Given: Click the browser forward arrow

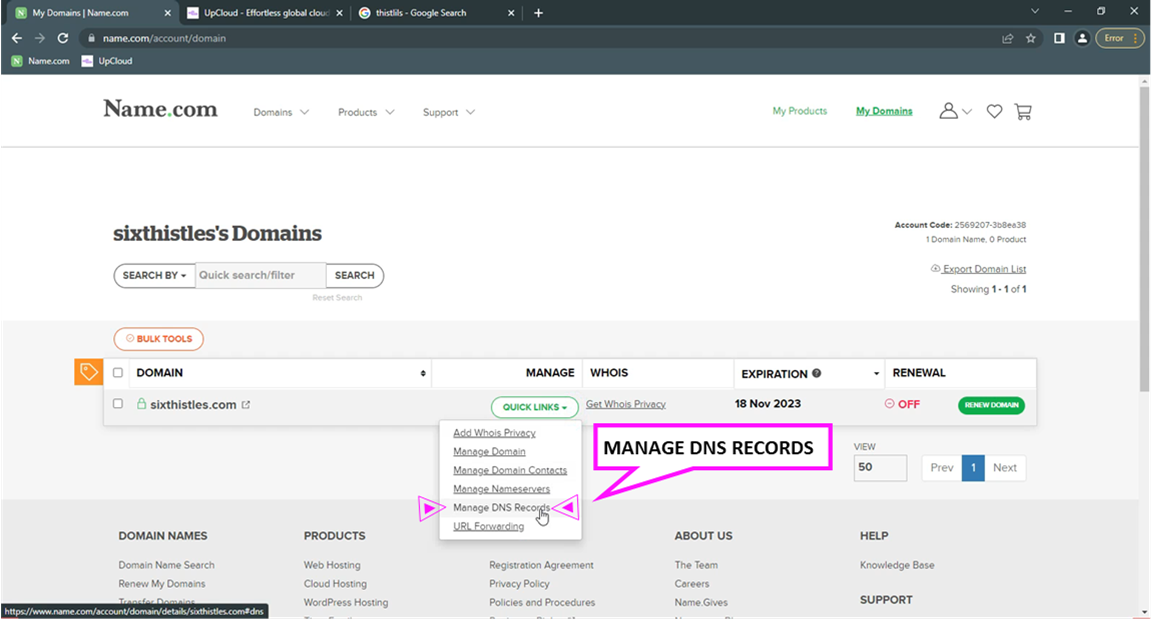Looking at the screenshot, I should (x=40, y=38).
